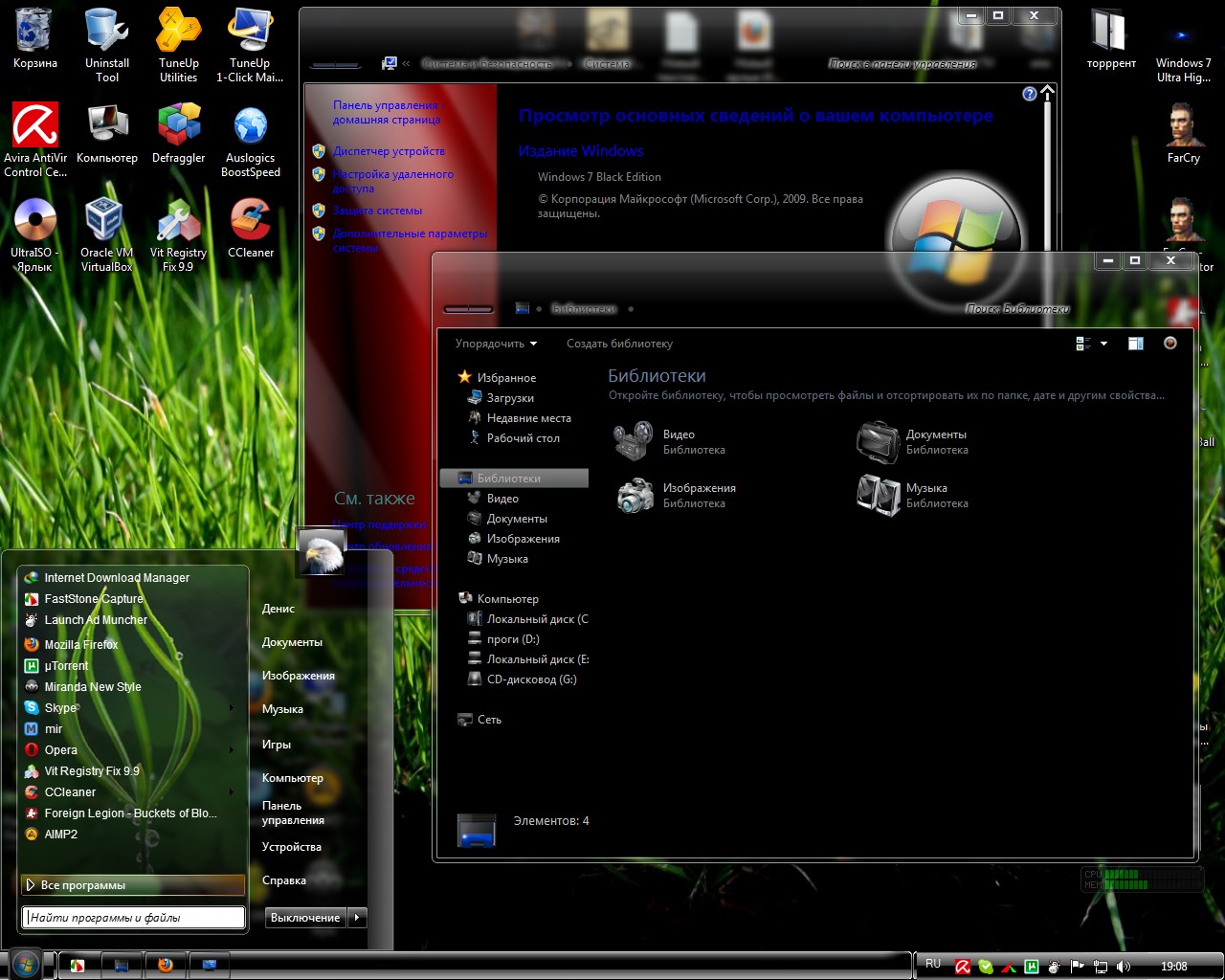Select Загрузки in navigation pane
The image size is (1225, 980).
tap(510, 398)
